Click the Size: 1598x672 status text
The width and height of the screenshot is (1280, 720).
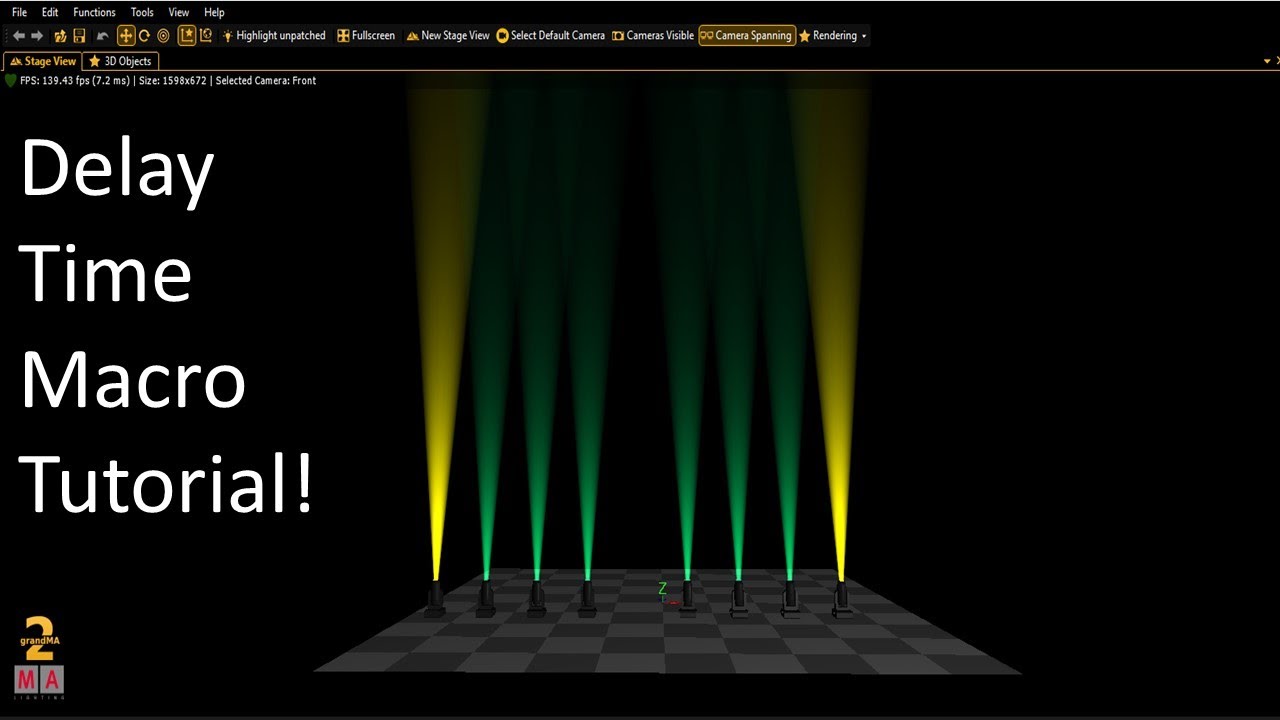tap(172, 80)
